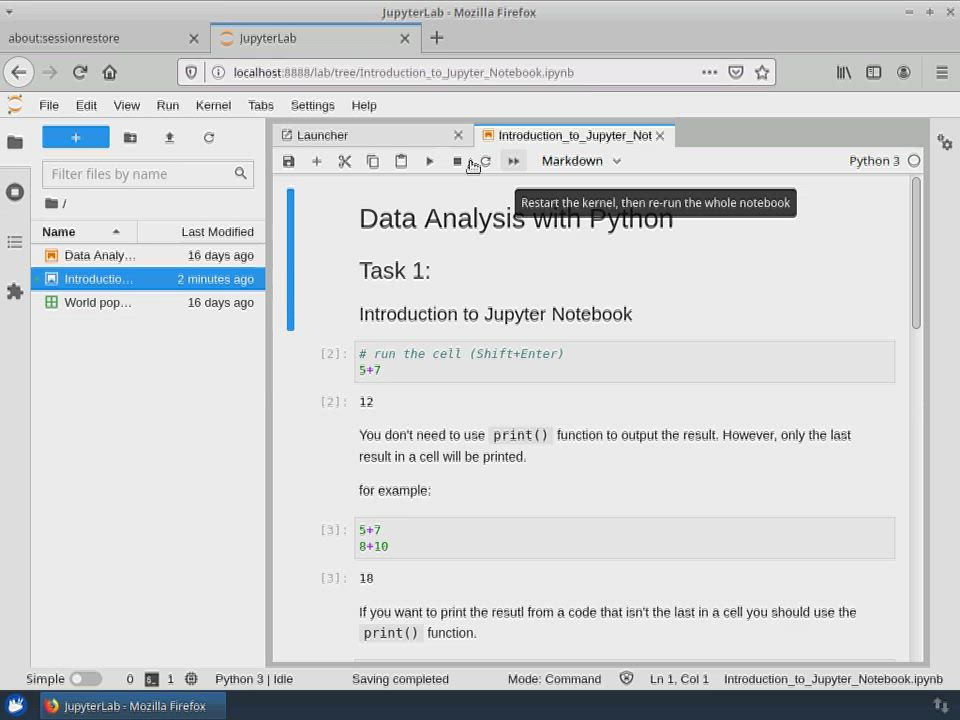Bookmark this page with the star icon
Viewport: 960px width, 720px height.
click(x=762, y=72)
